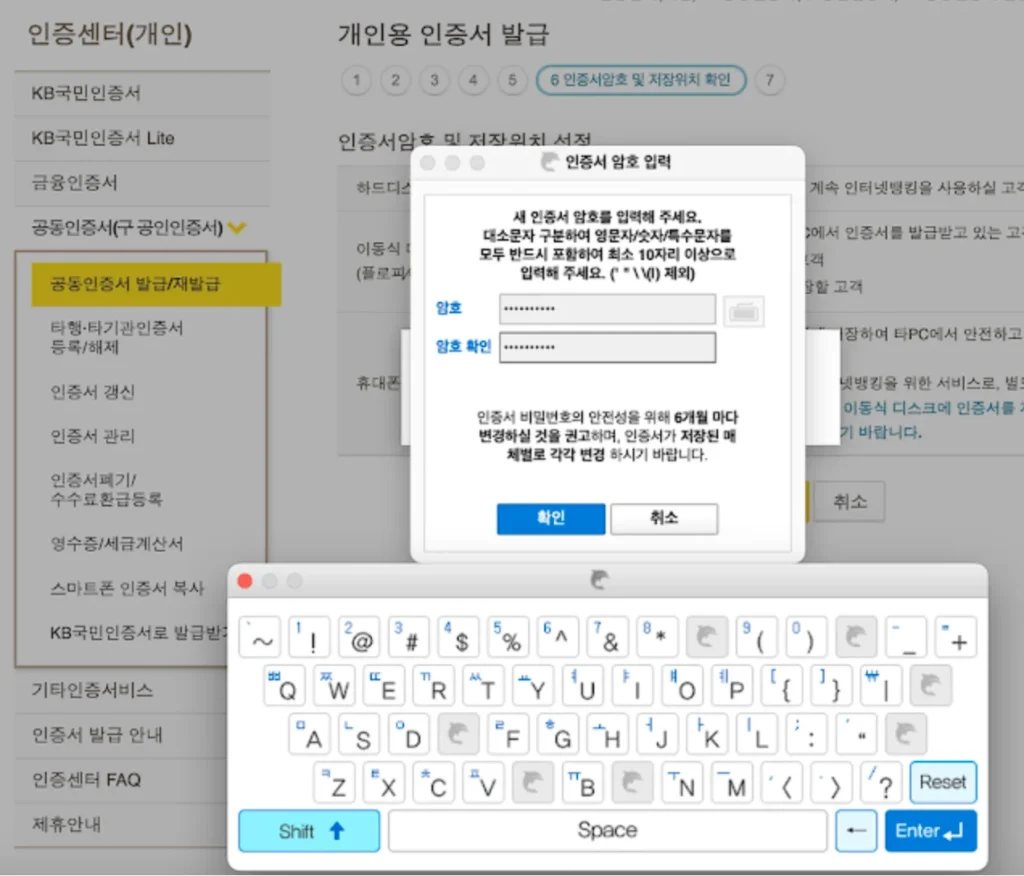Tap the M key on virtual keyboard
The height and width of the screenshot is (876, 1024).
tap(733, 783)
